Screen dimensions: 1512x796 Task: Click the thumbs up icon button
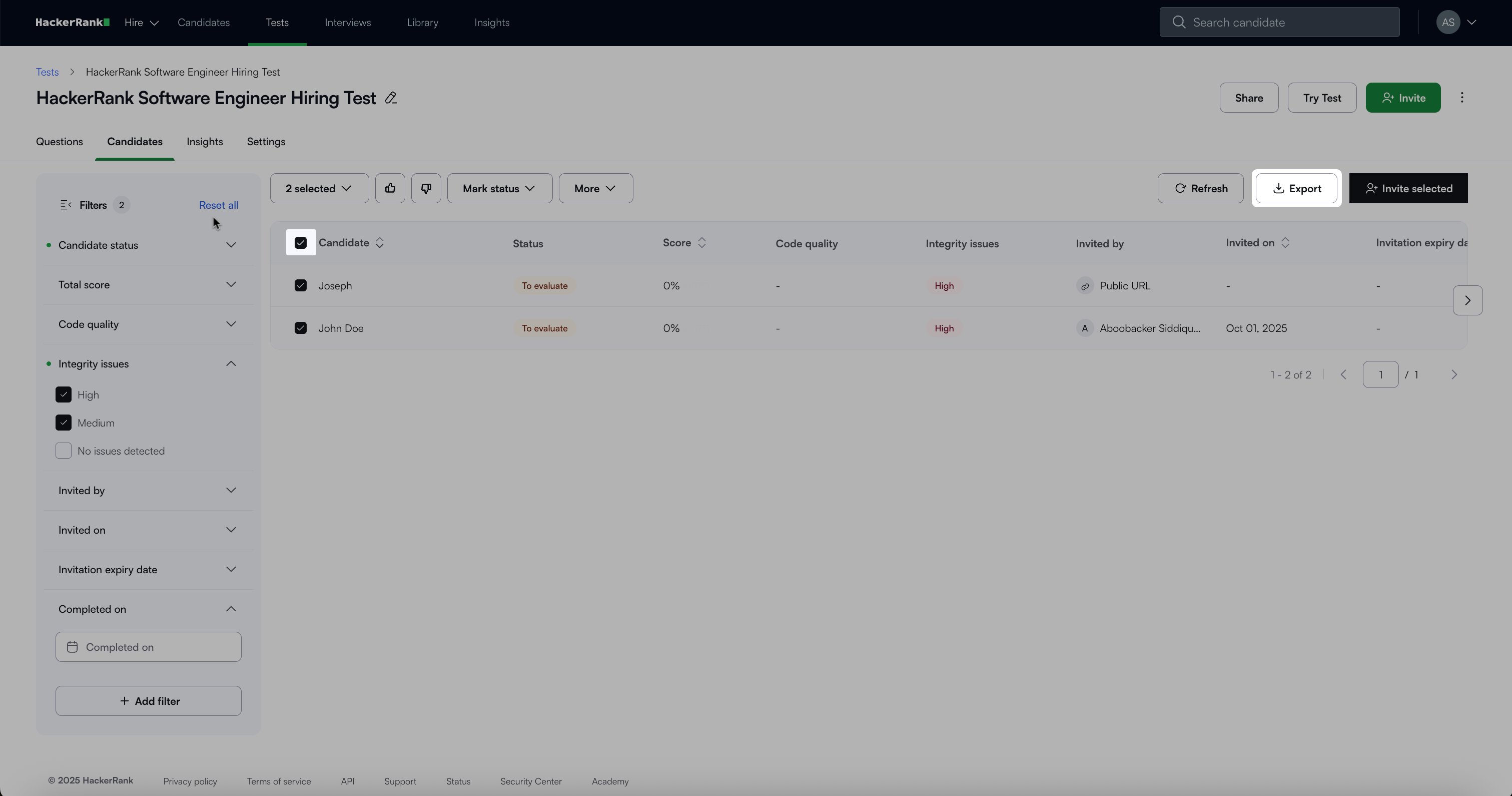390,188
